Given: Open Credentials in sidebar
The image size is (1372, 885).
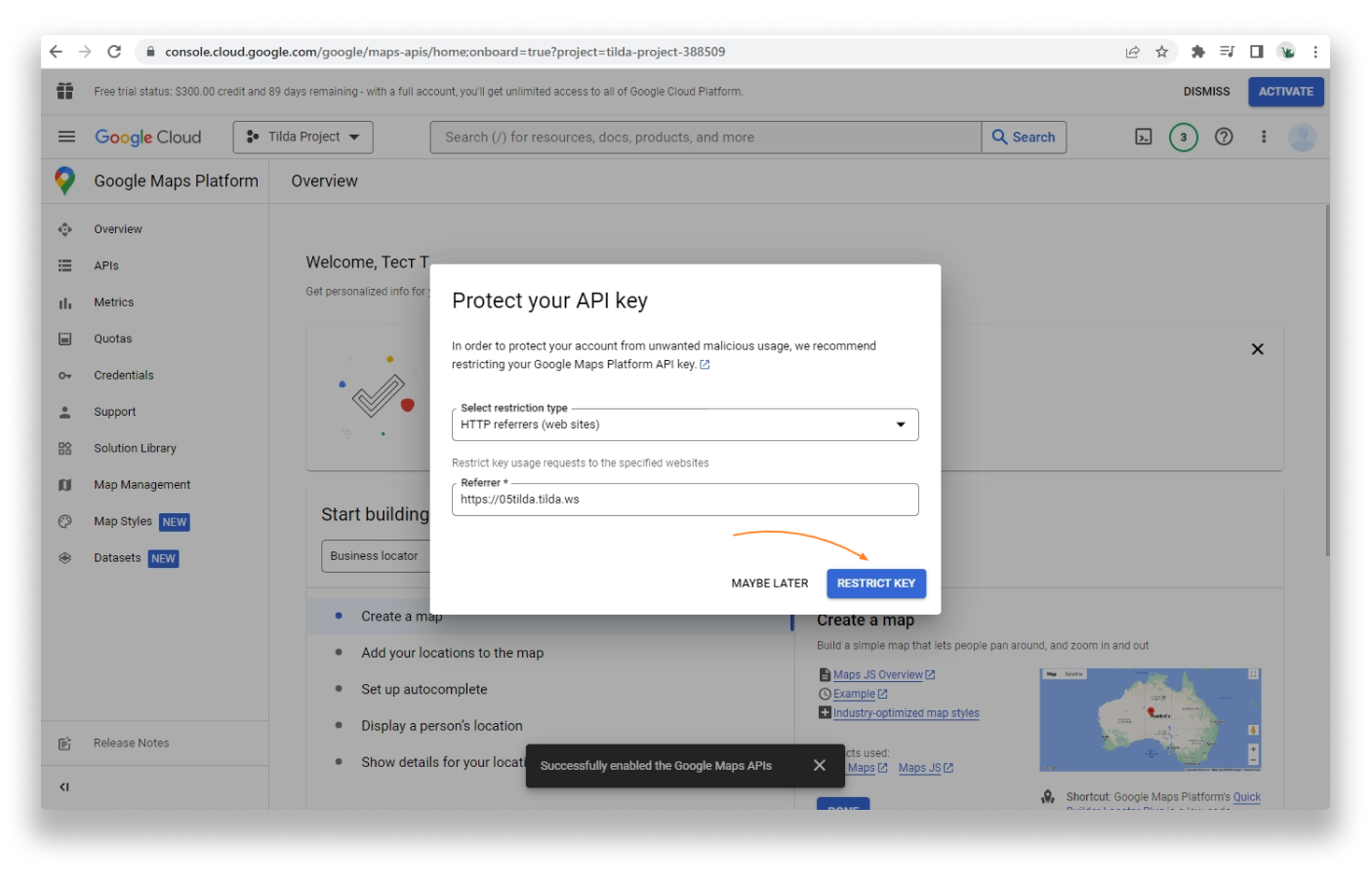Looking at the screenshot, I should (x=124, y=376).
